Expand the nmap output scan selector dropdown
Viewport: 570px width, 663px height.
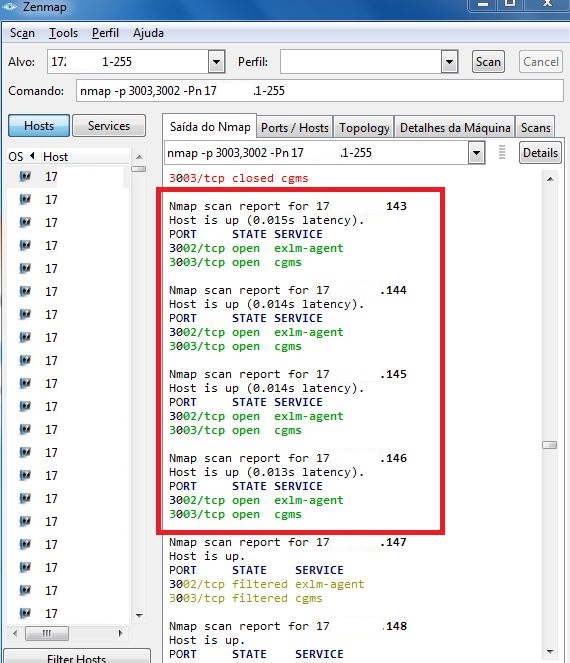coord(476,153)
